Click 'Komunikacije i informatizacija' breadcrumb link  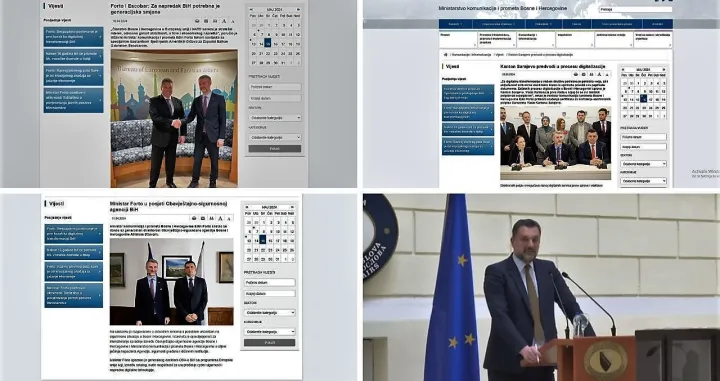tap(472, 55)
